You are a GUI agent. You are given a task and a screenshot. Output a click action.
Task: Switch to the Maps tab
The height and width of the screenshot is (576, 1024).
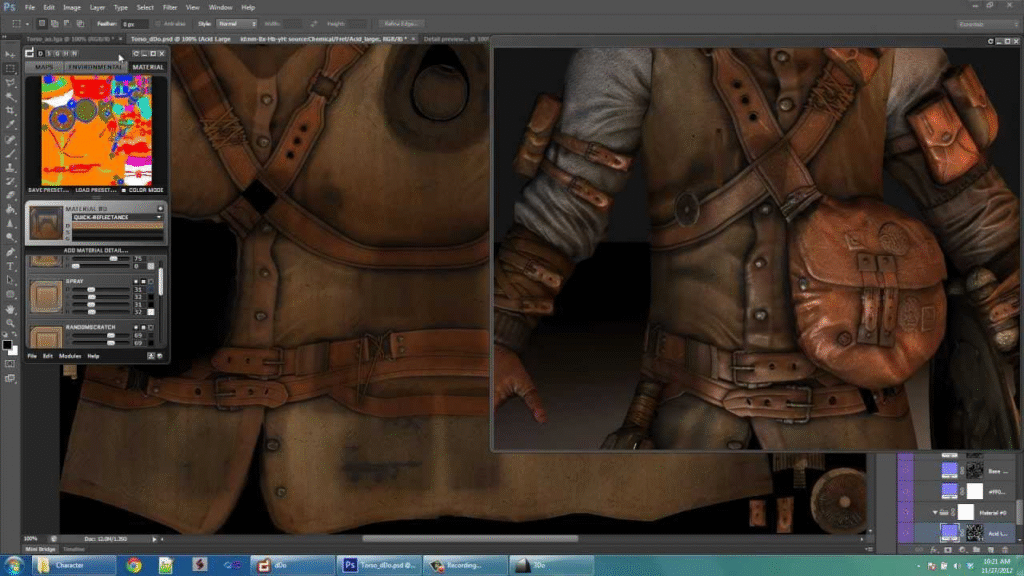click(x=44, y=67)
